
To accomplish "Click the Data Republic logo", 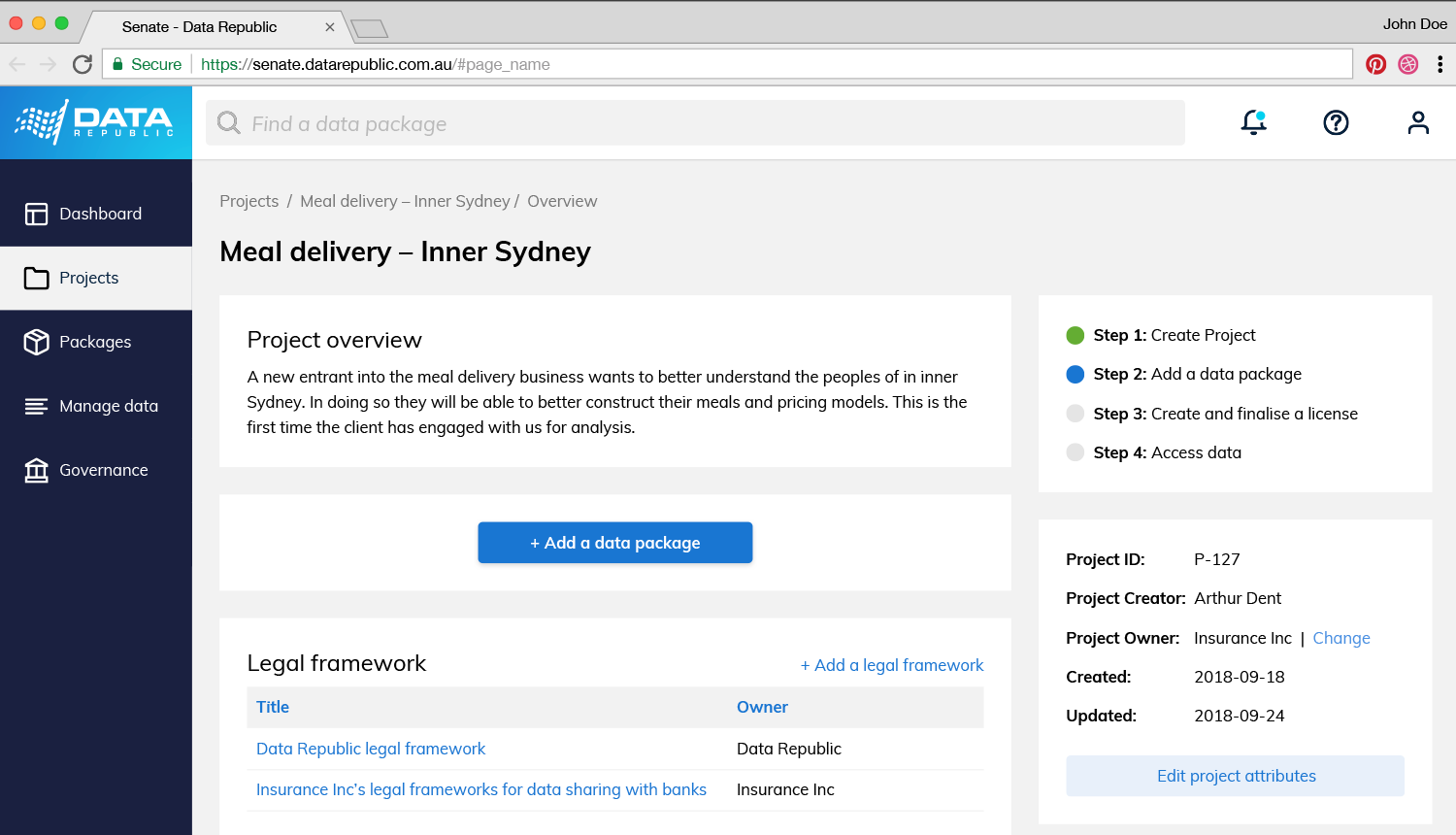I will point(95,122).
